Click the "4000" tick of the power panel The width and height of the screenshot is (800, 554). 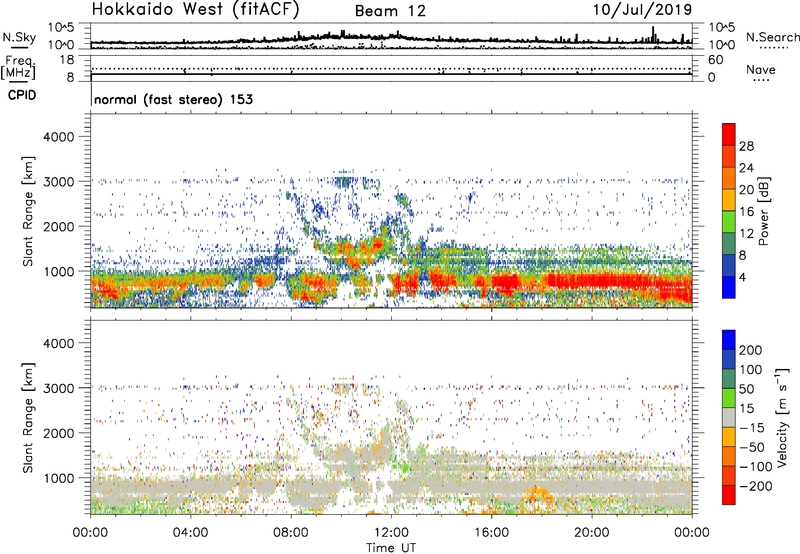click(58, 137)
